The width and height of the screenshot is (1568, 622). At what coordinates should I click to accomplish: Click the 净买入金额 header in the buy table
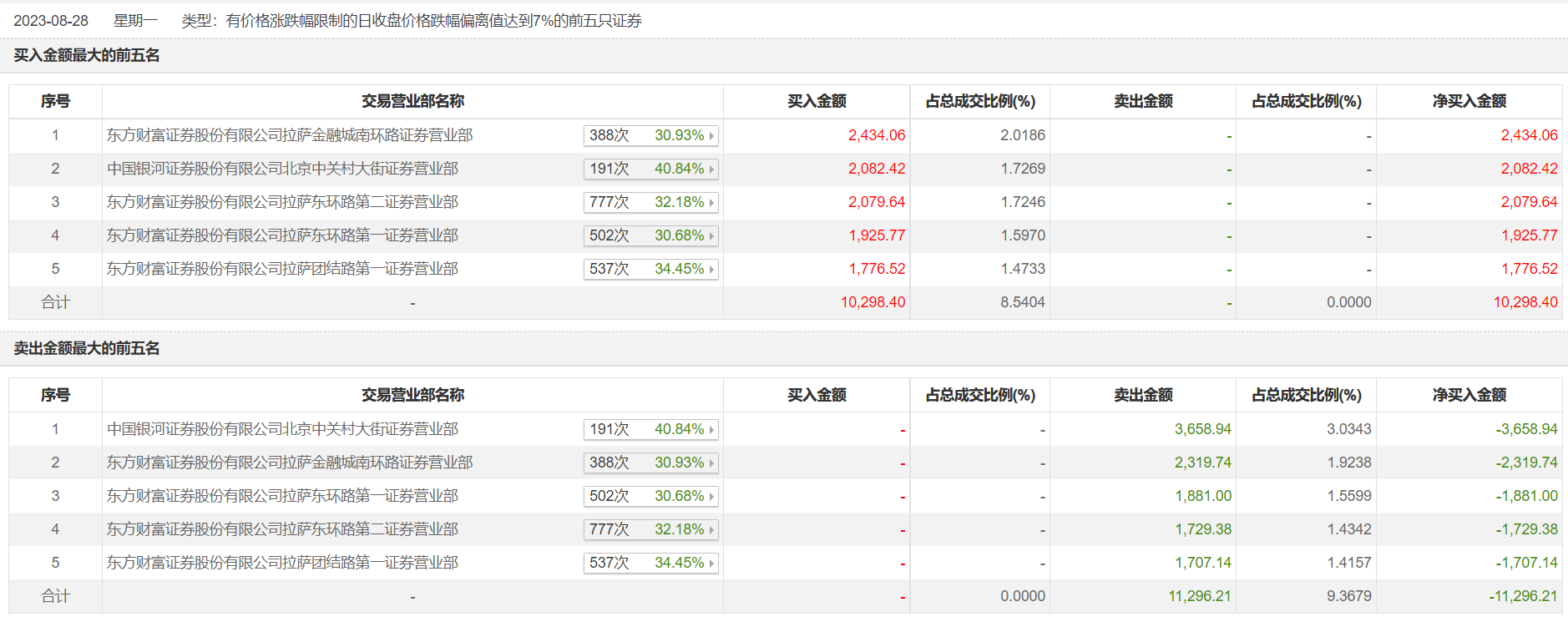1469,101
